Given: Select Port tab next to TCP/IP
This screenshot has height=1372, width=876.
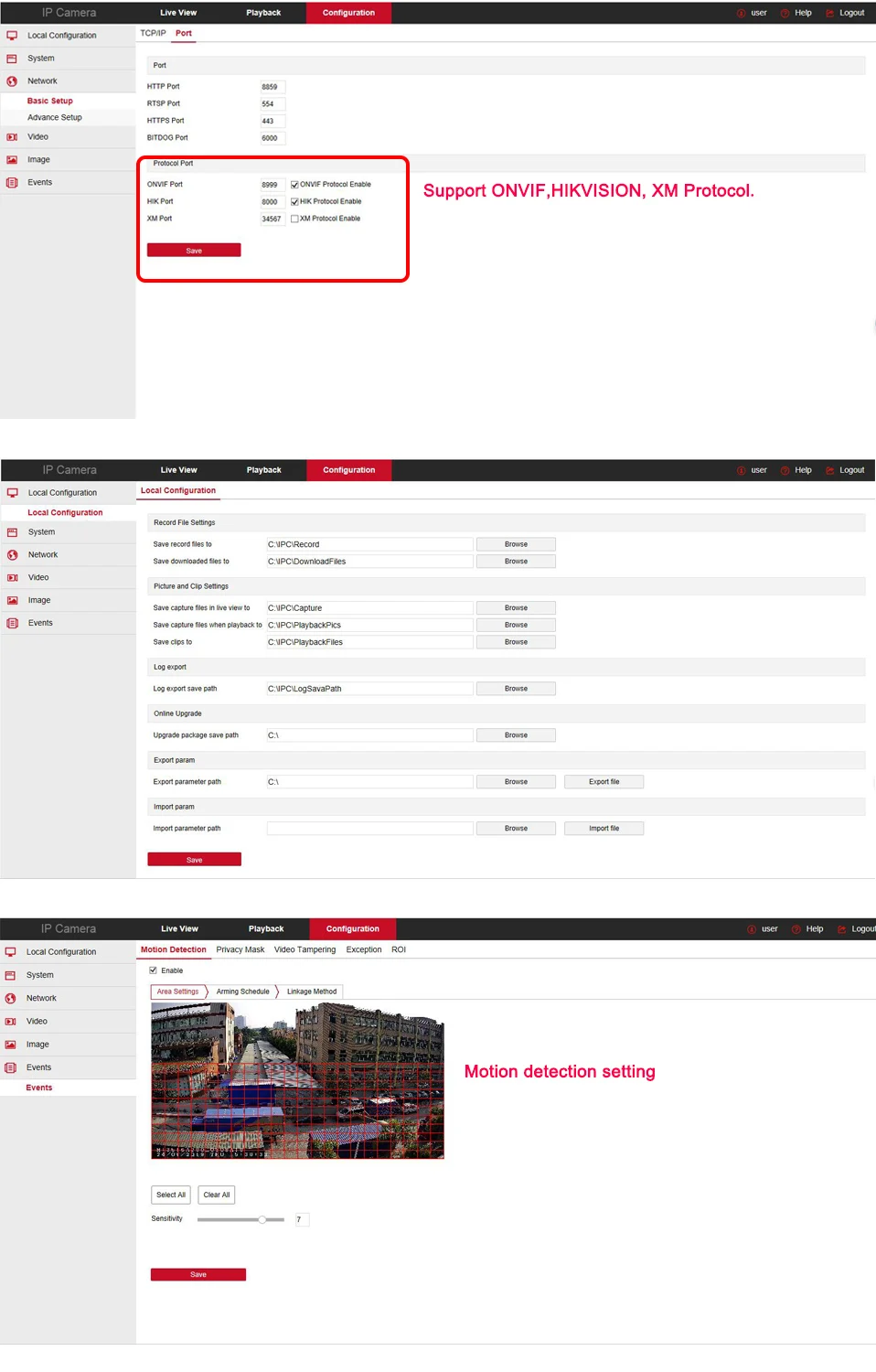Looking at the screenshot, I should 184,34.
